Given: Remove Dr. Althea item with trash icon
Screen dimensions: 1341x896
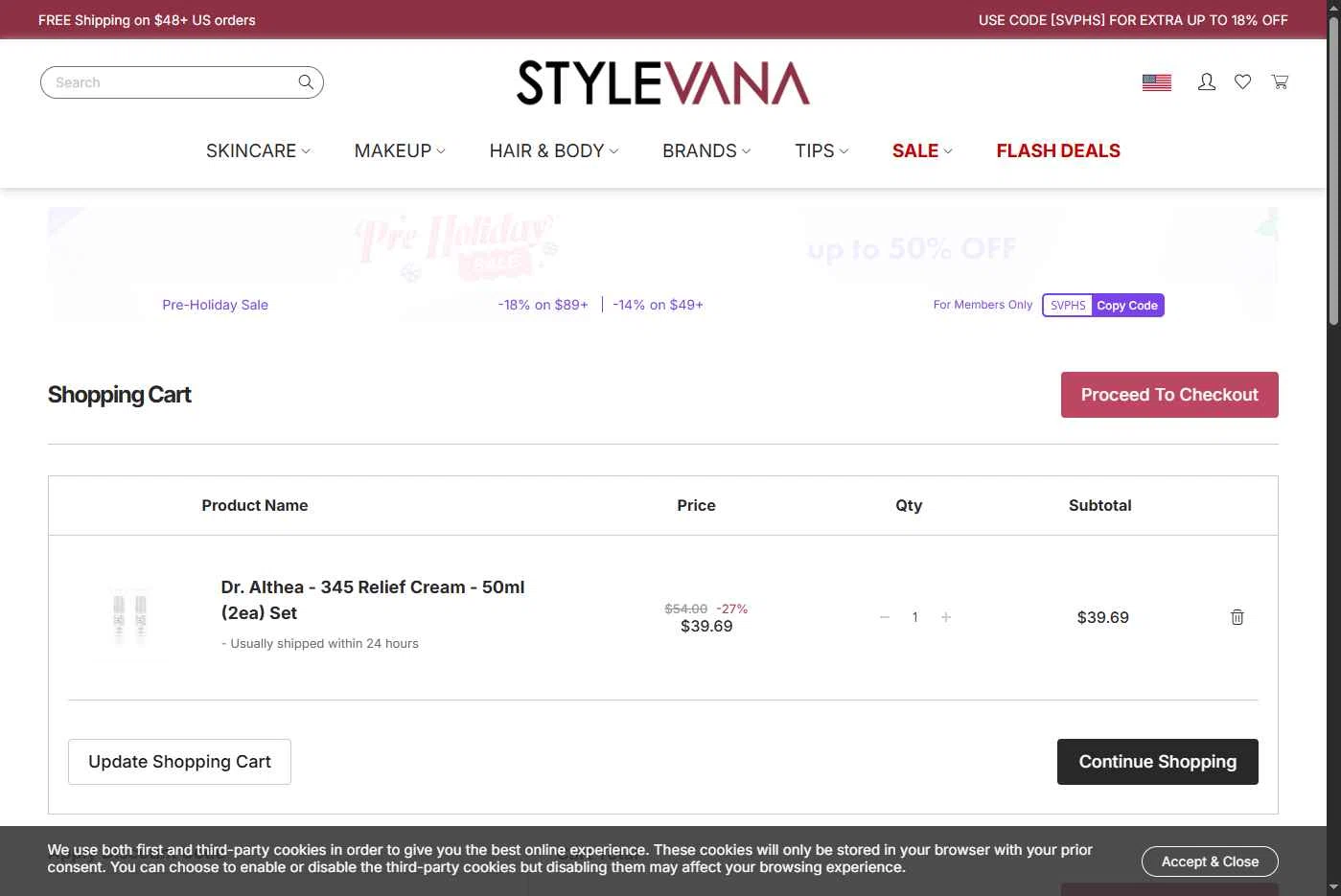Looking at the screenshot, I should 1237,617.
